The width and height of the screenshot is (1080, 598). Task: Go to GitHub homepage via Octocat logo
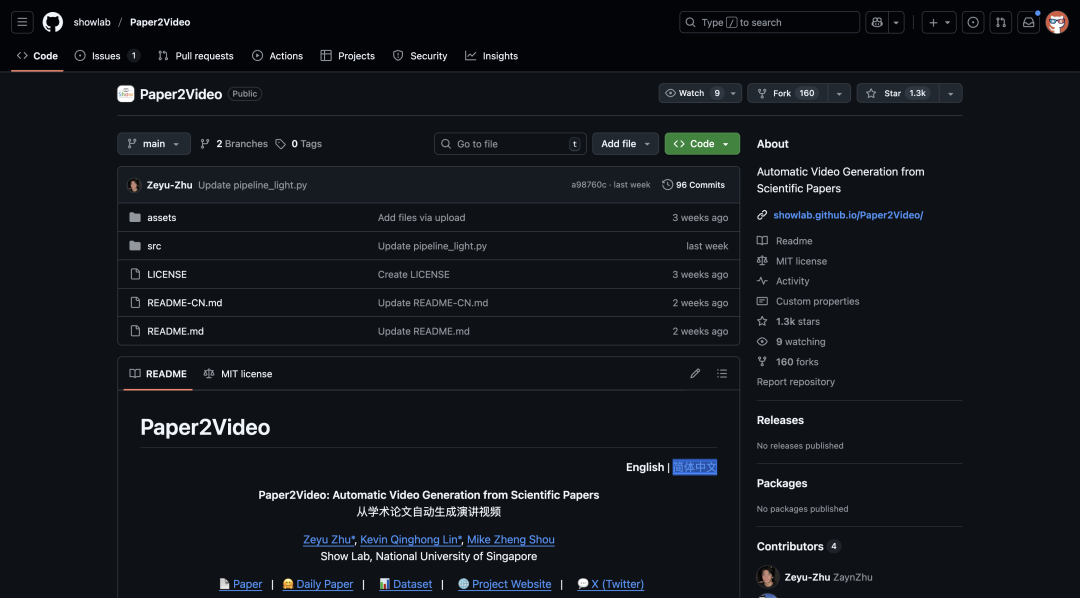(x=53, y=22)
